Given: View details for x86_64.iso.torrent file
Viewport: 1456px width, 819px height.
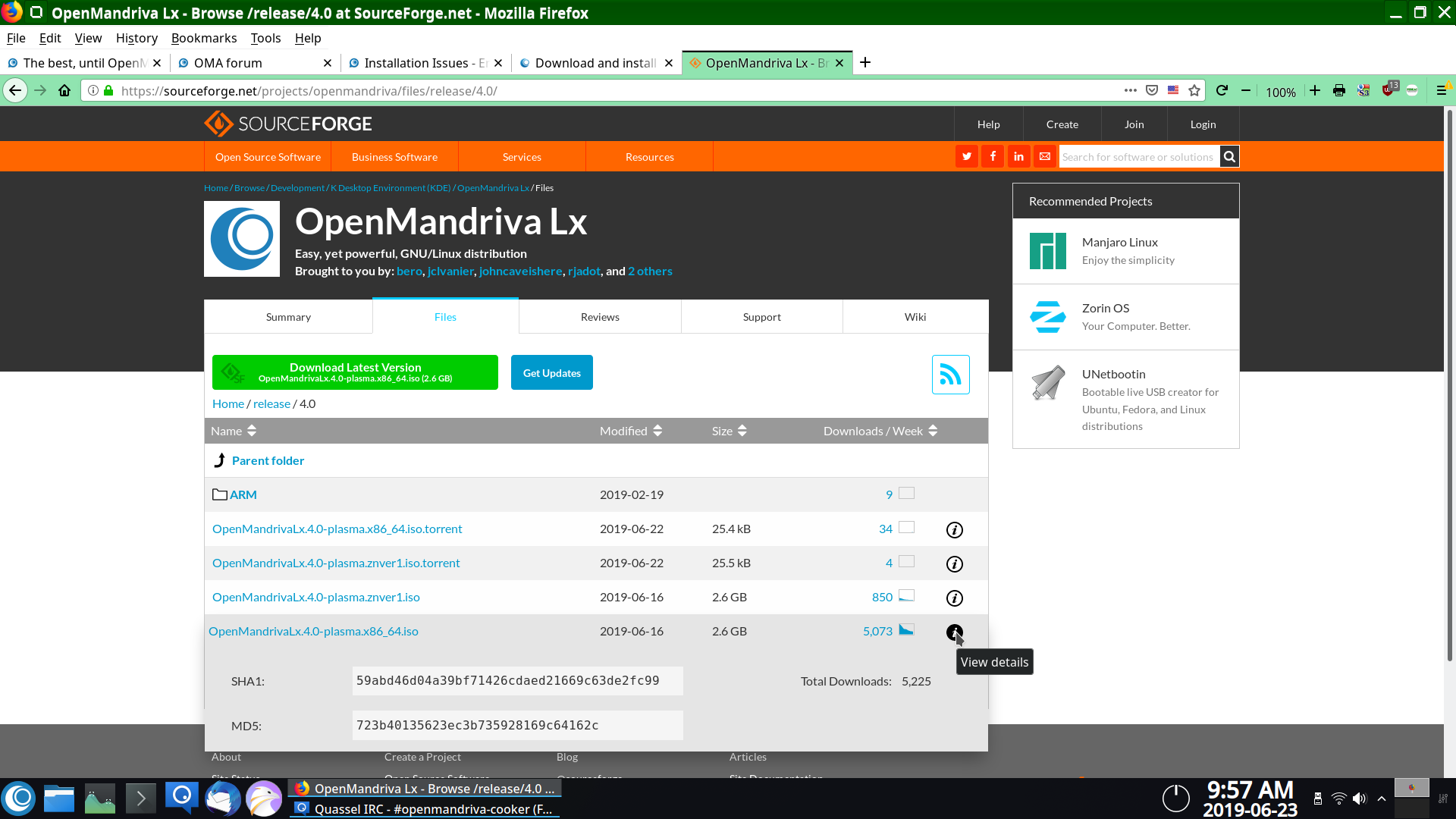Looking at the screenshot, I should [955, 530].
